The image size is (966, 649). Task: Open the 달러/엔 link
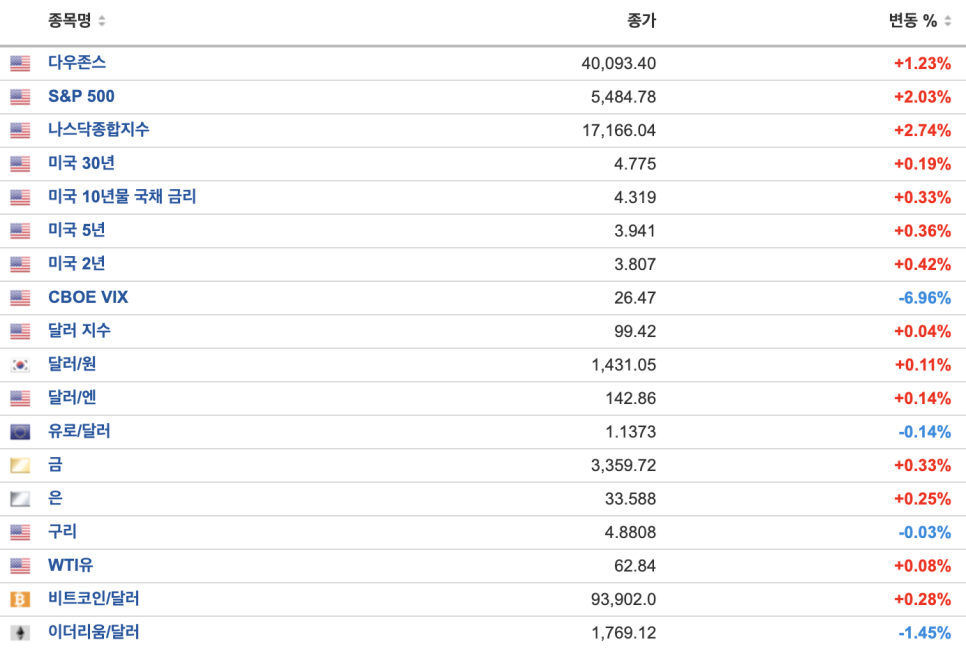(72, 398)
